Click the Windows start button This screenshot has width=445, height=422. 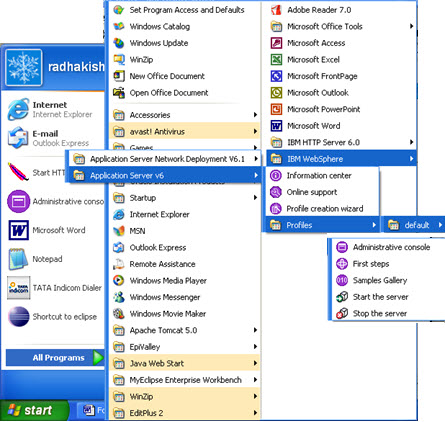coord(34,410)
